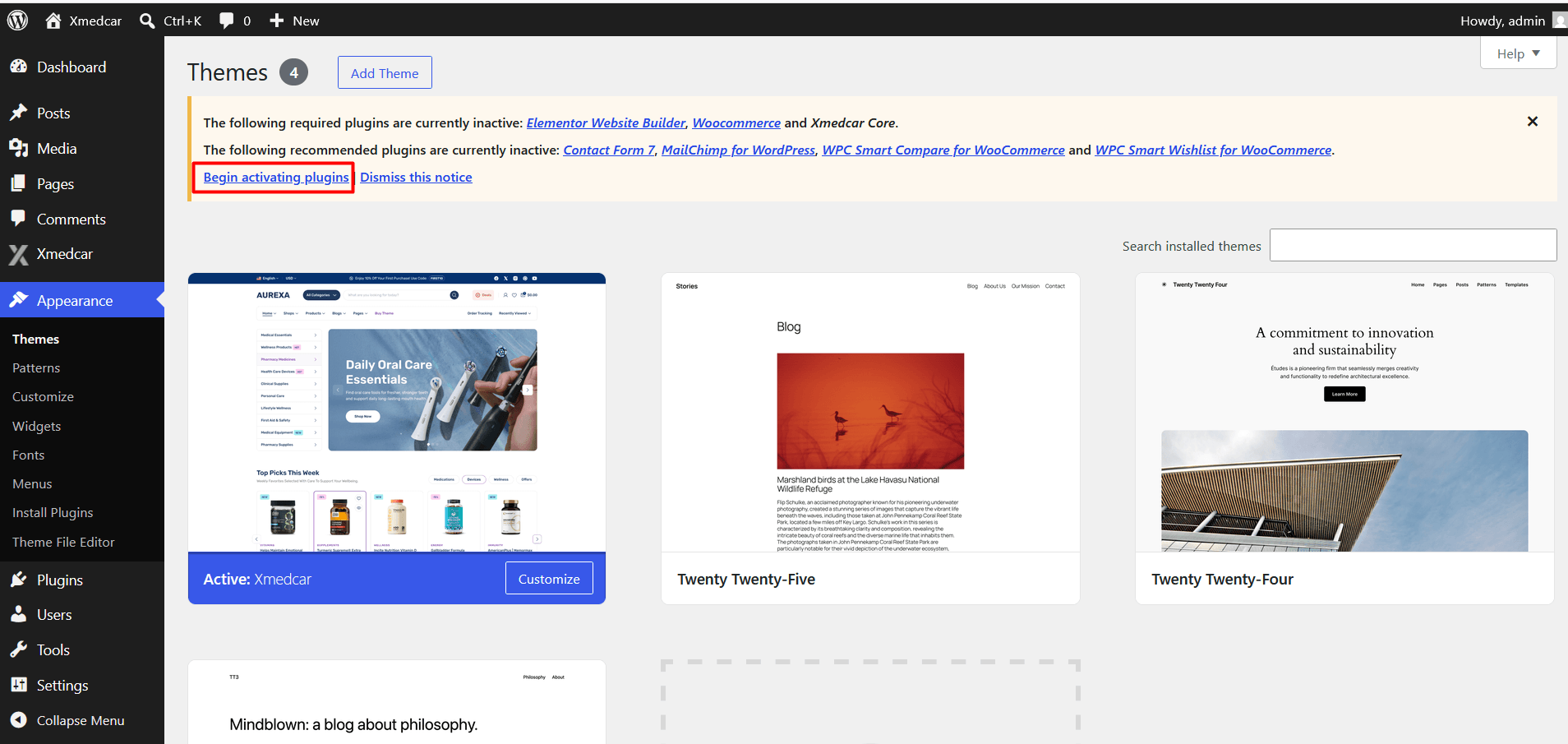Click the Active: Xmedcar label
Screen dimensions: 1568x744
click(257, 579)
